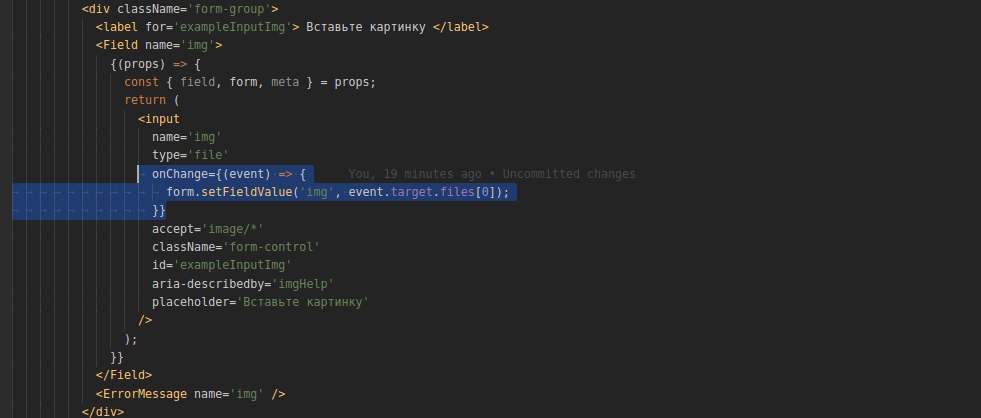This screenshot has width=981, height=418.
Task: Click the ');' line closing return
Action: click(131, 339)
